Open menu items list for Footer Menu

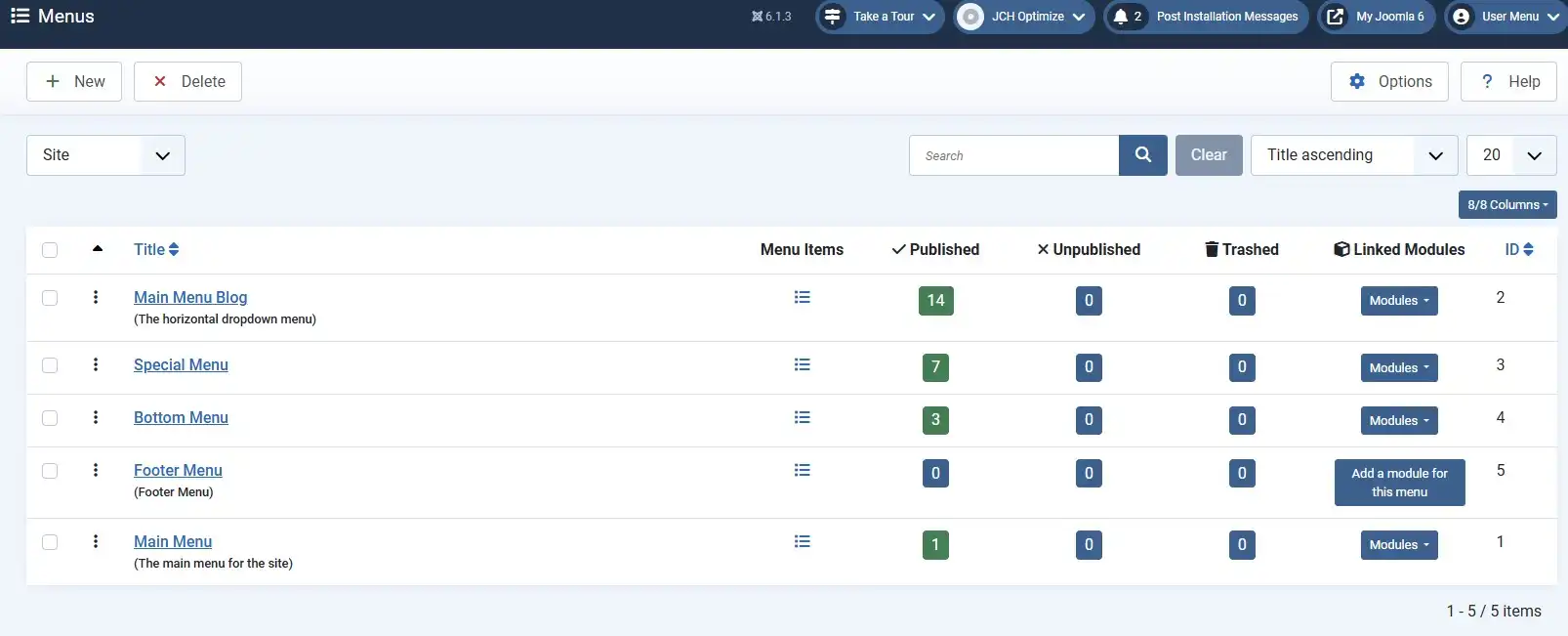point(803,470)
